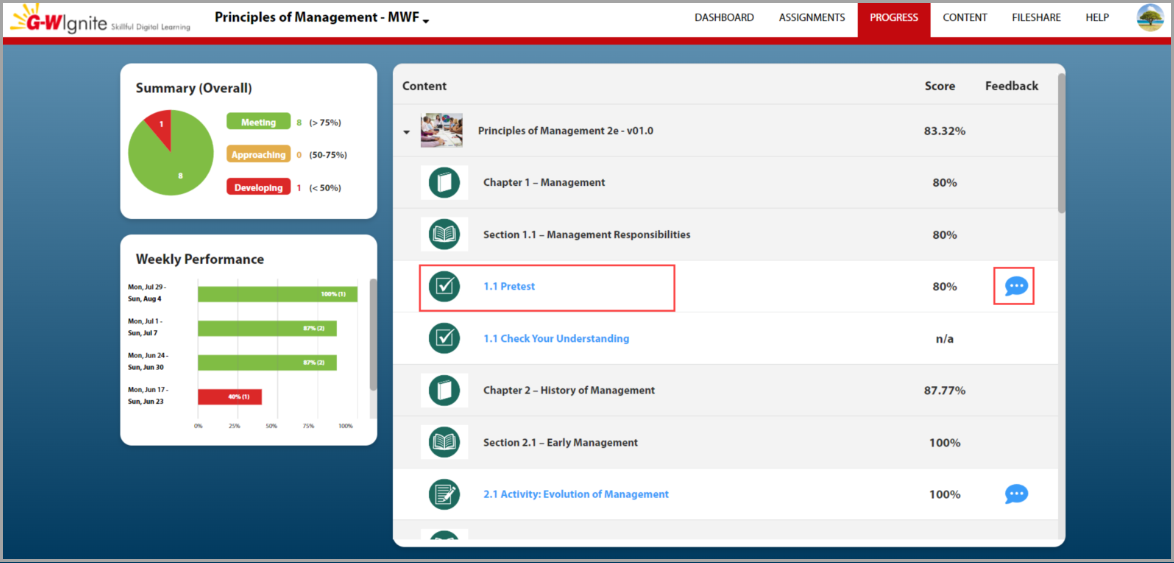Select the Progress tab
Screen dimensions: 1174x563
click(x=894, y=18)
